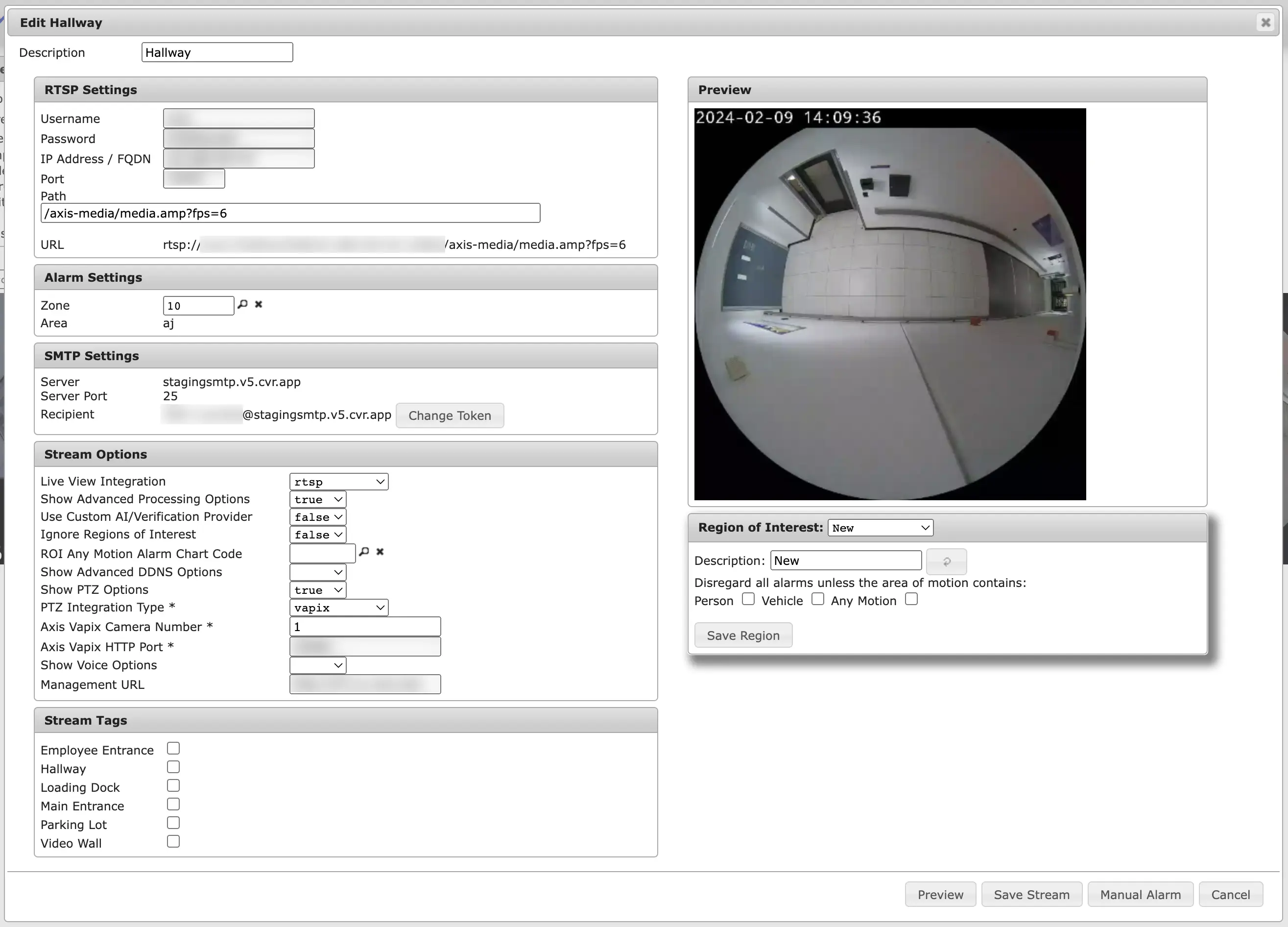Click the Server Port value 25
The image size is (1288, 927).
(x=170, y=396)
